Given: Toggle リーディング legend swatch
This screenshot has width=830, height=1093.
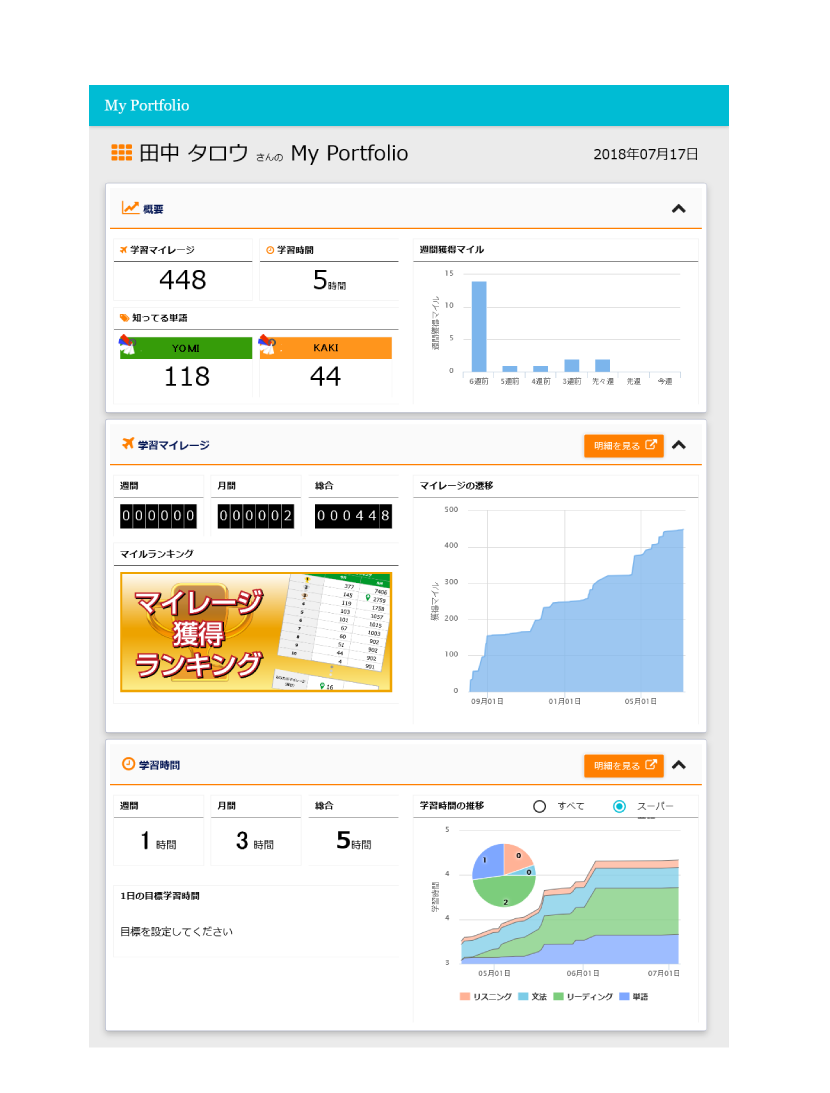Looking at the screenshot, I should click(x=558, y=996).
